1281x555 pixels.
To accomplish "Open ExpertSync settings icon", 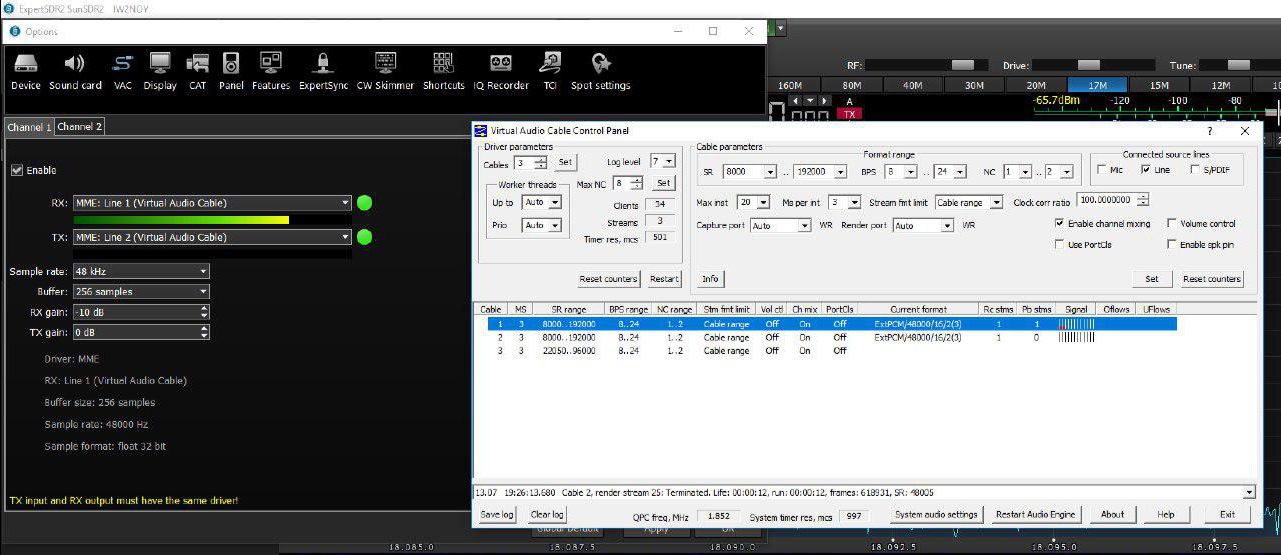I will 323,64.
